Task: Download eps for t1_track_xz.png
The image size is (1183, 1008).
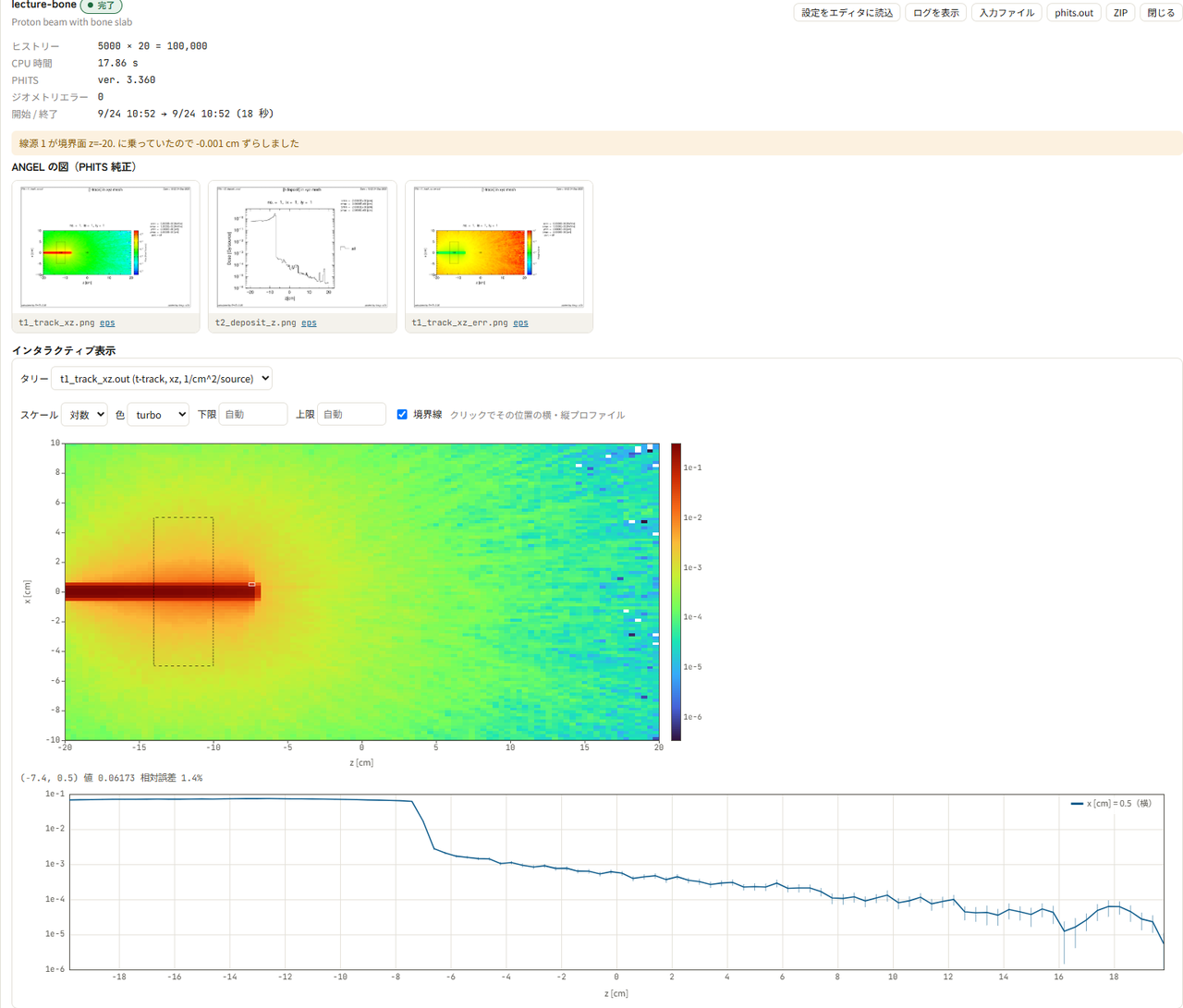Action: (107, 323)
